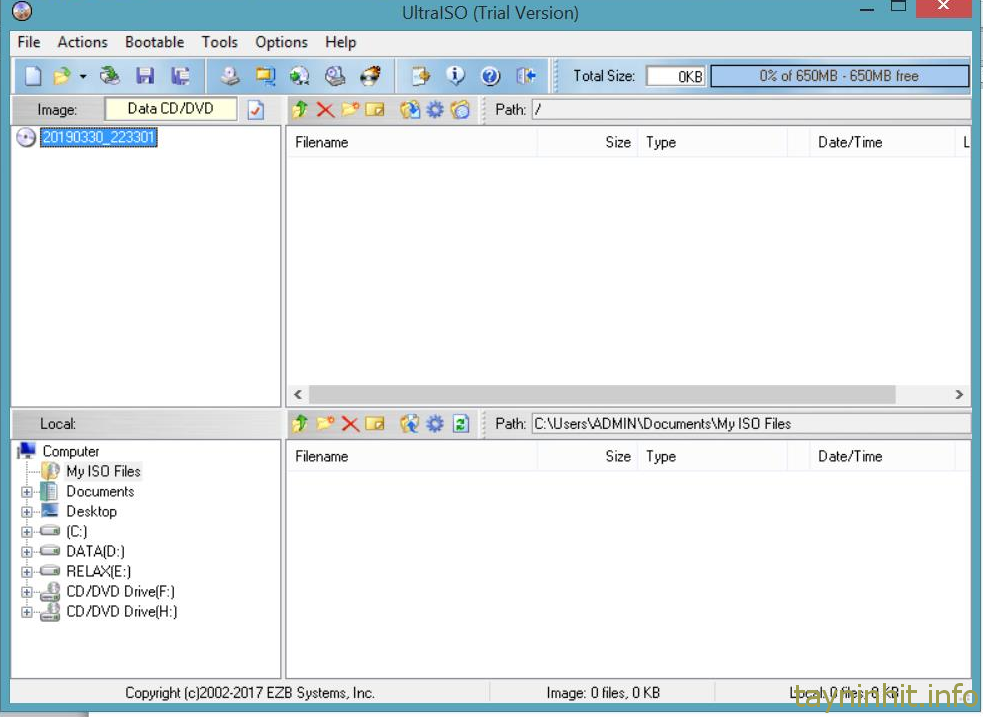Open the Tools menu
Image resolution: width=983 pixels, height=717 pixels.
click(219, 42)
